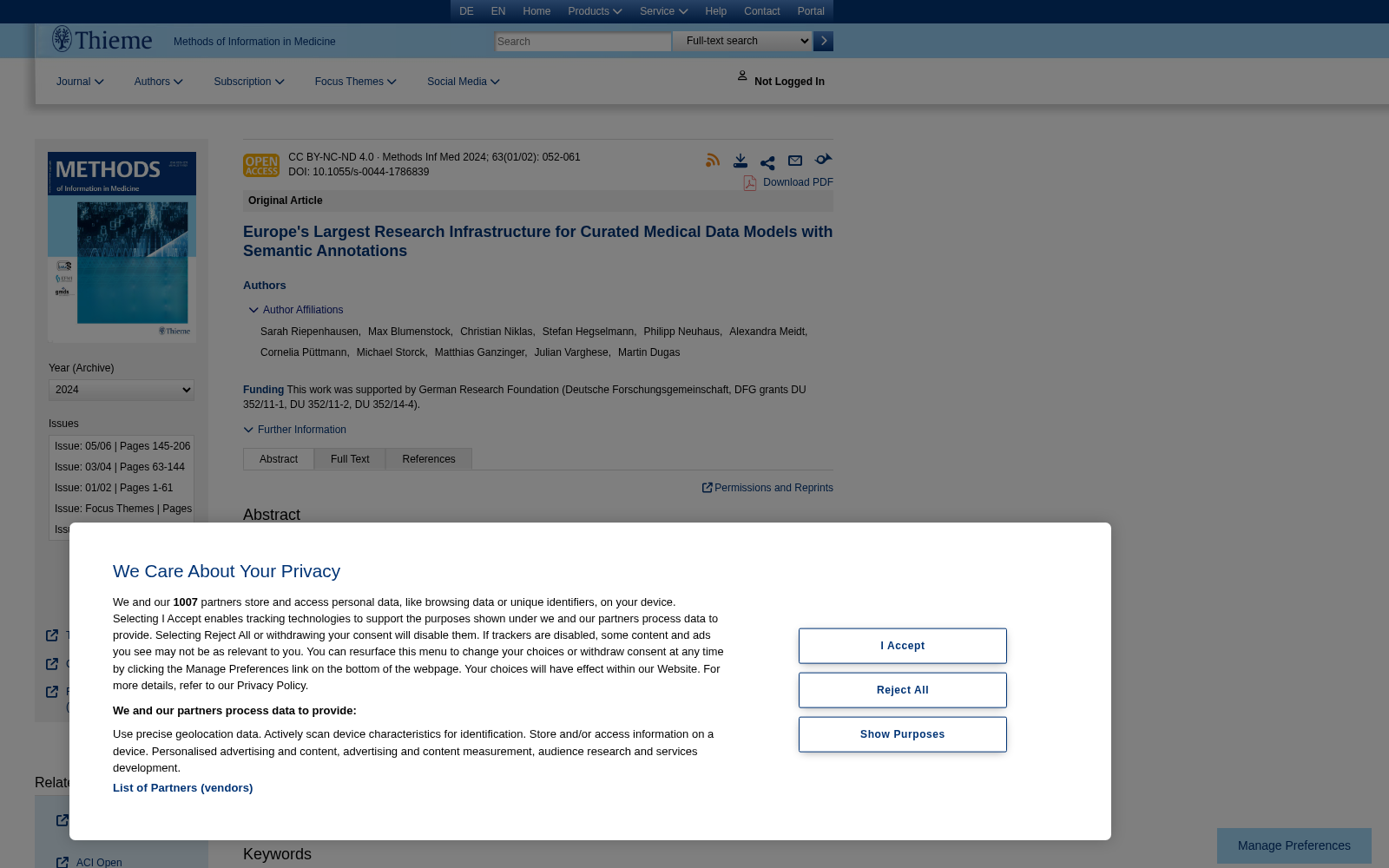
Task: Click the Open Access badge
Action: coord(261,165)
